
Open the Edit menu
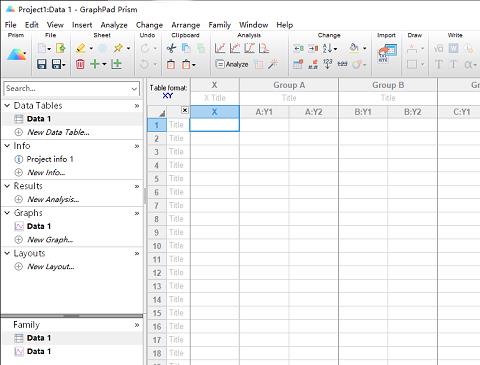click(x=32, y=25)
